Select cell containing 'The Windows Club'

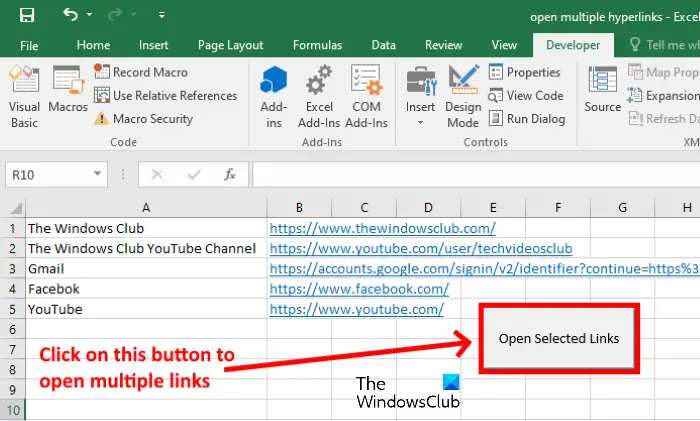click(146, 229)
